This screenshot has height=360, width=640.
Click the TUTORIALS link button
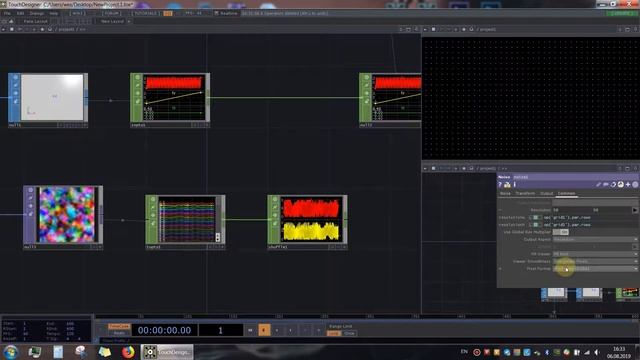[146, 13]
